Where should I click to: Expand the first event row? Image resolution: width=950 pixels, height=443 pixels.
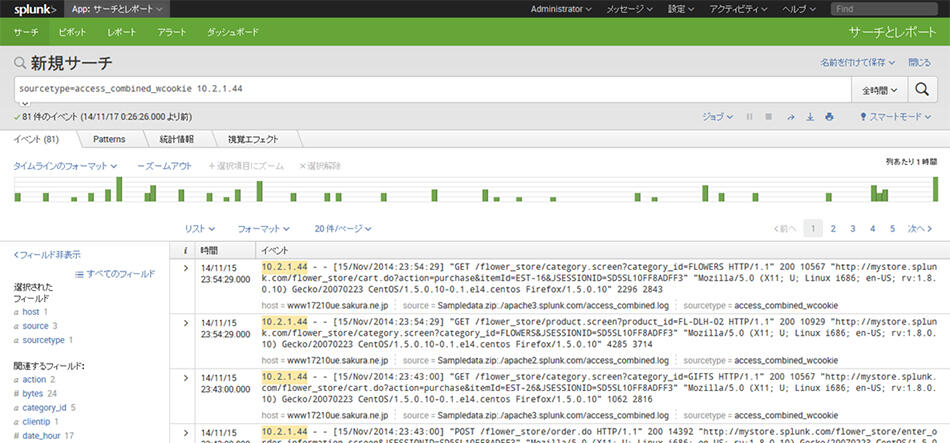[186, 267]
